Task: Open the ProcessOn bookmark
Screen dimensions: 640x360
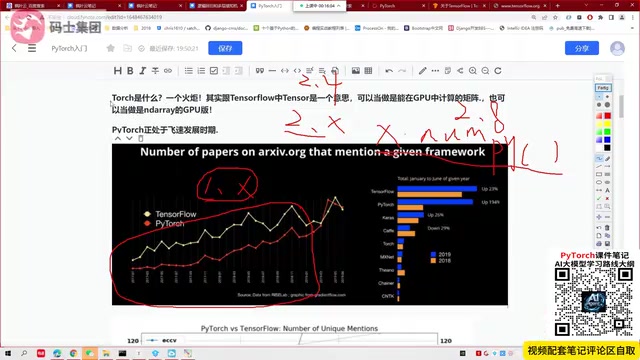Action: click(x=377, y=28)
